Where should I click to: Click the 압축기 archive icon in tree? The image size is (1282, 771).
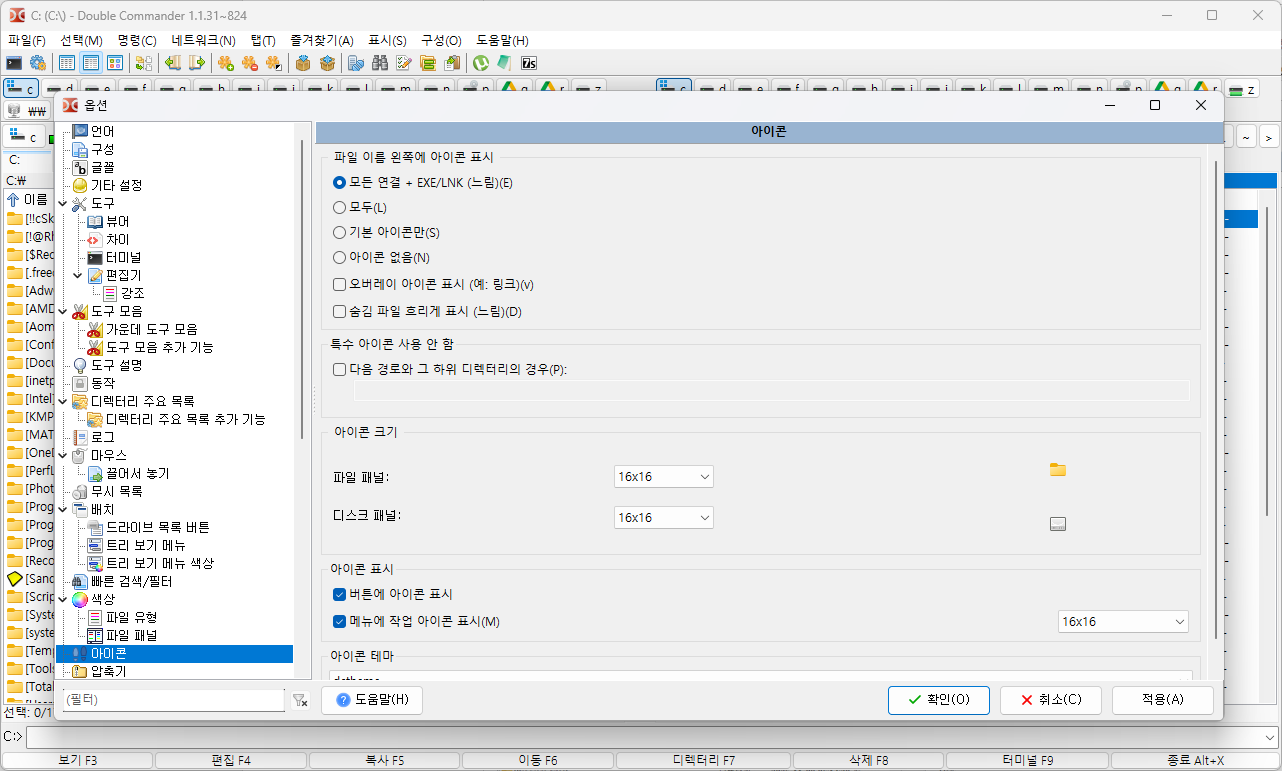[80, 671]
